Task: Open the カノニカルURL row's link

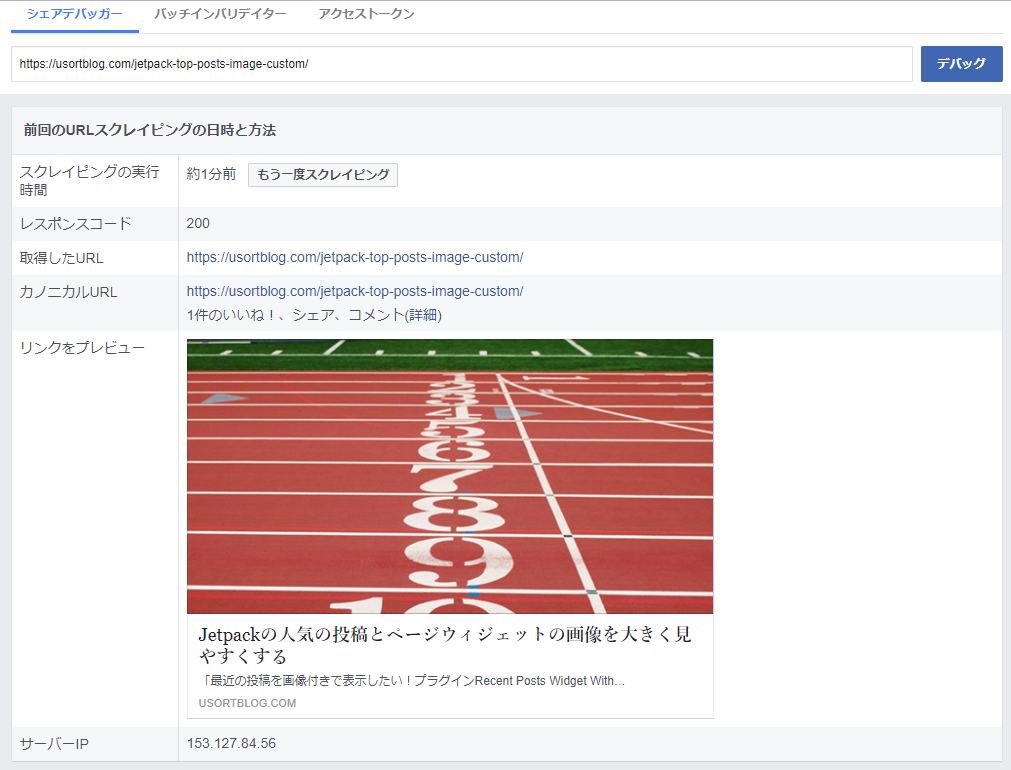Action: pyautogui.click(x=355, y=291)
